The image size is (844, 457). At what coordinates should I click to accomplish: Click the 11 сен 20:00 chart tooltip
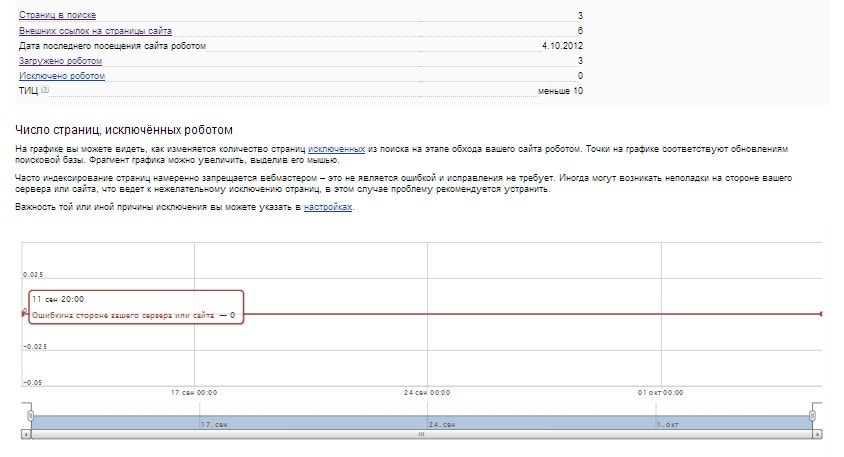pyautogui.click(x=134, y=307)
